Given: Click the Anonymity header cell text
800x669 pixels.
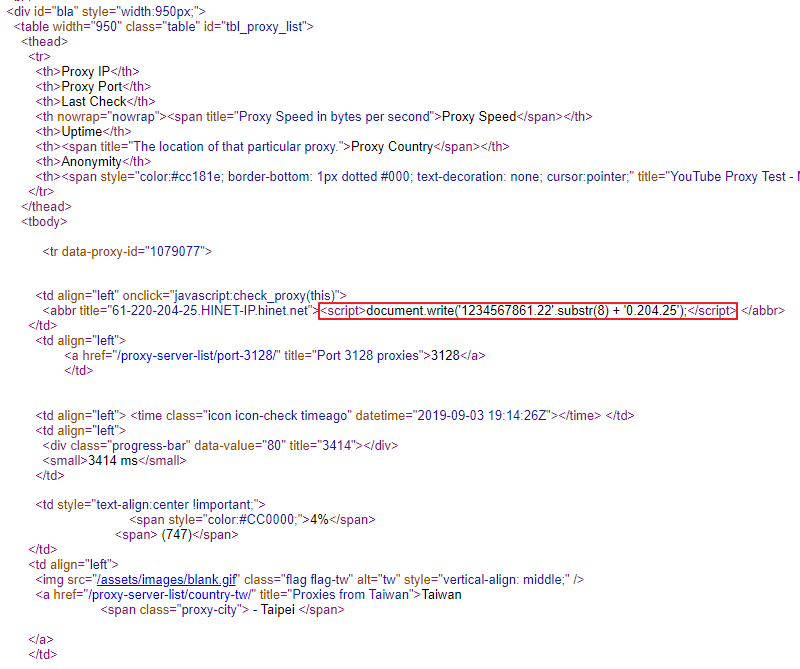Looking at the screenshot, I should (x=91, y=162).
